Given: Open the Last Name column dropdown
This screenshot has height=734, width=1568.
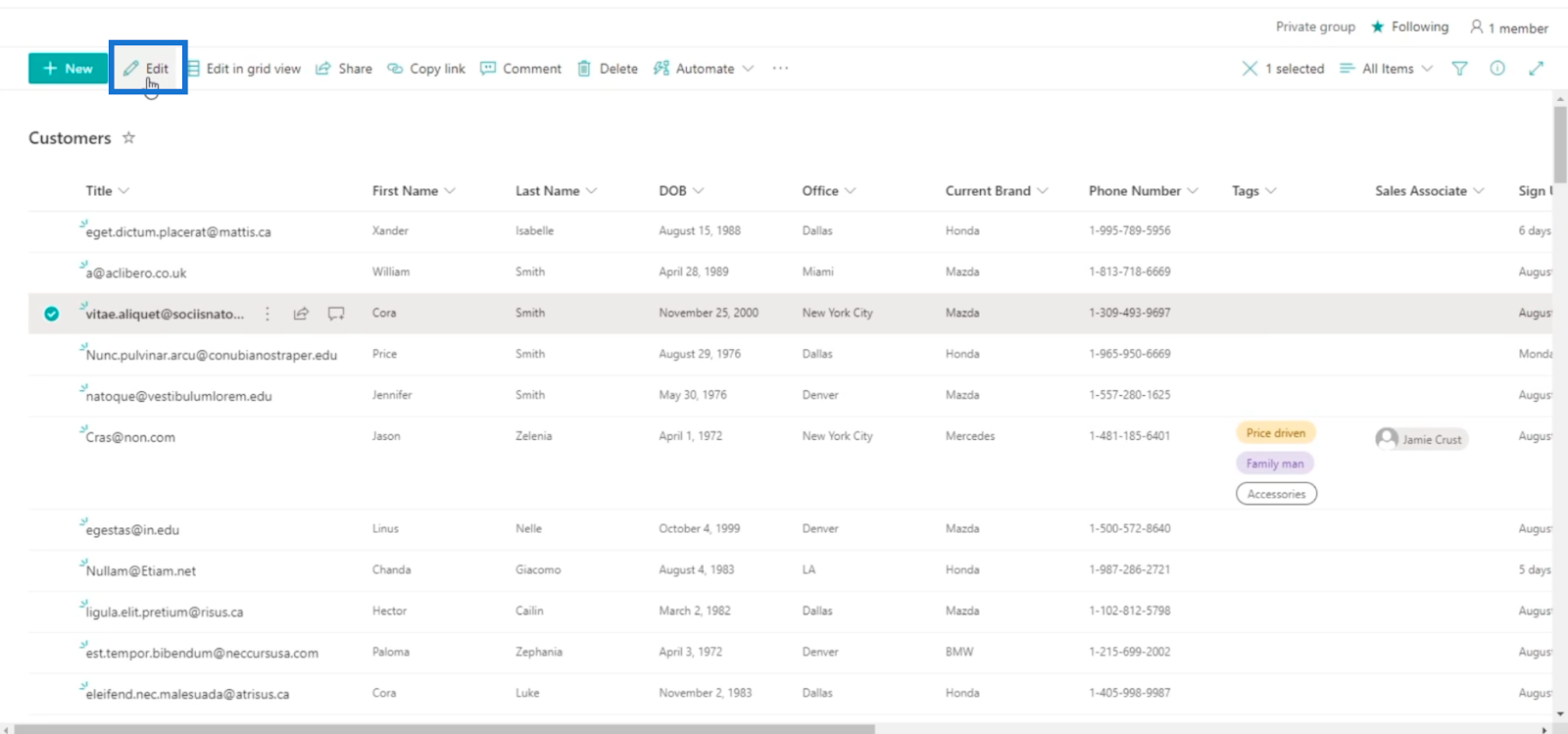Looking at the screenshot, I should click(x=556, y=191).
